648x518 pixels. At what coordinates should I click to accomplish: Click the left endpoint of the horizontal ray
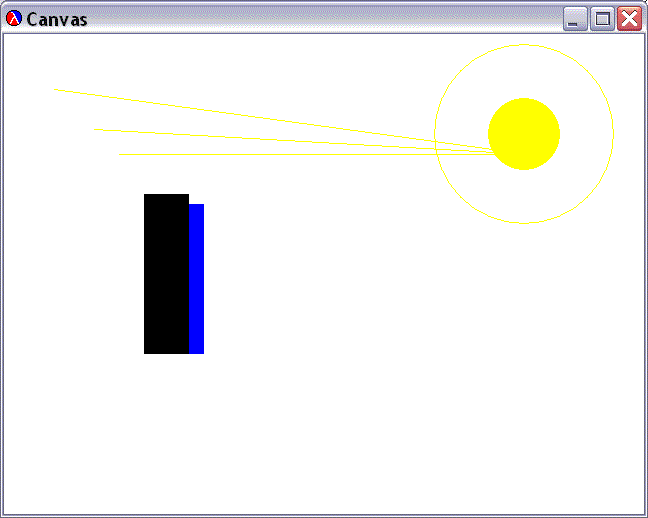click(121, 154)
